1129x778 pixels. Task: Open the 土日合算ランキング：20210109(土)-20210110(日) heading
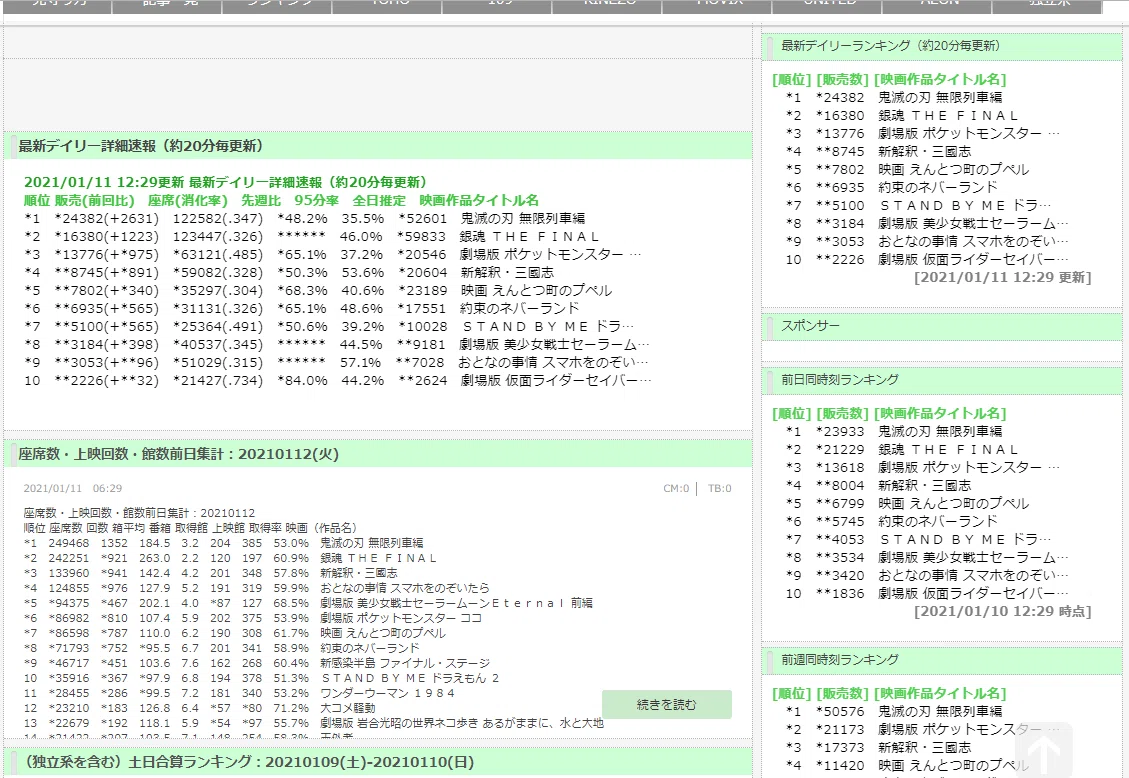(x=246, y=762)
